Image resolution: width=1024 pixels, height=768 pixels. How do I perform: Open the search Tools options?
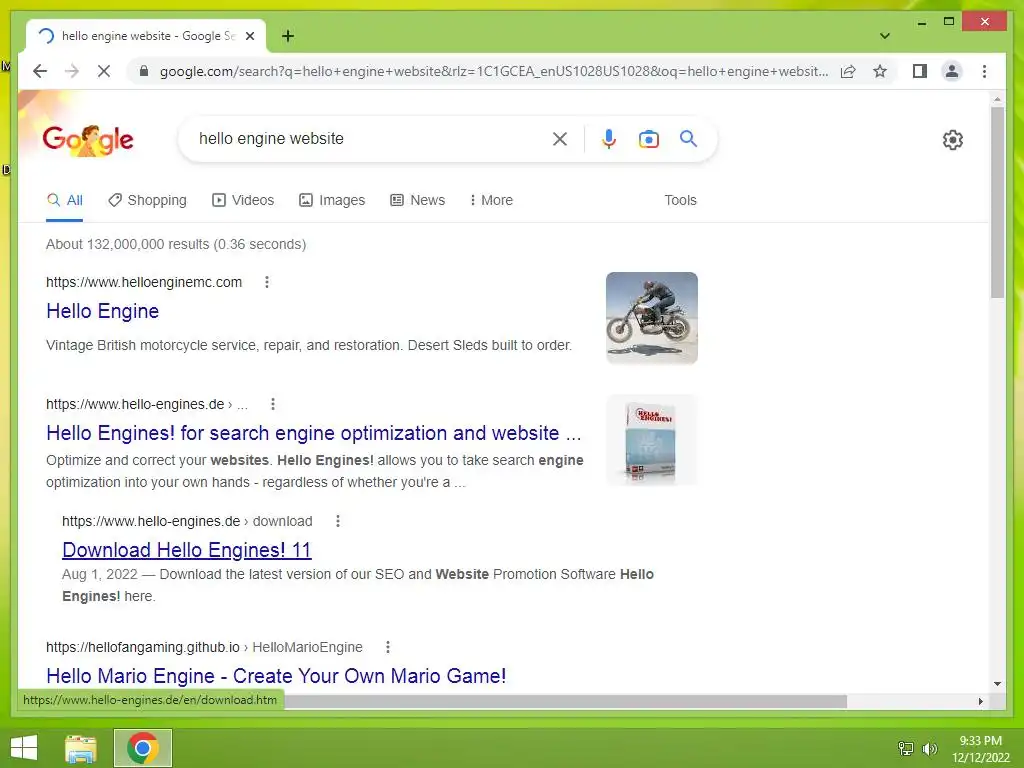tap(680, 200)
